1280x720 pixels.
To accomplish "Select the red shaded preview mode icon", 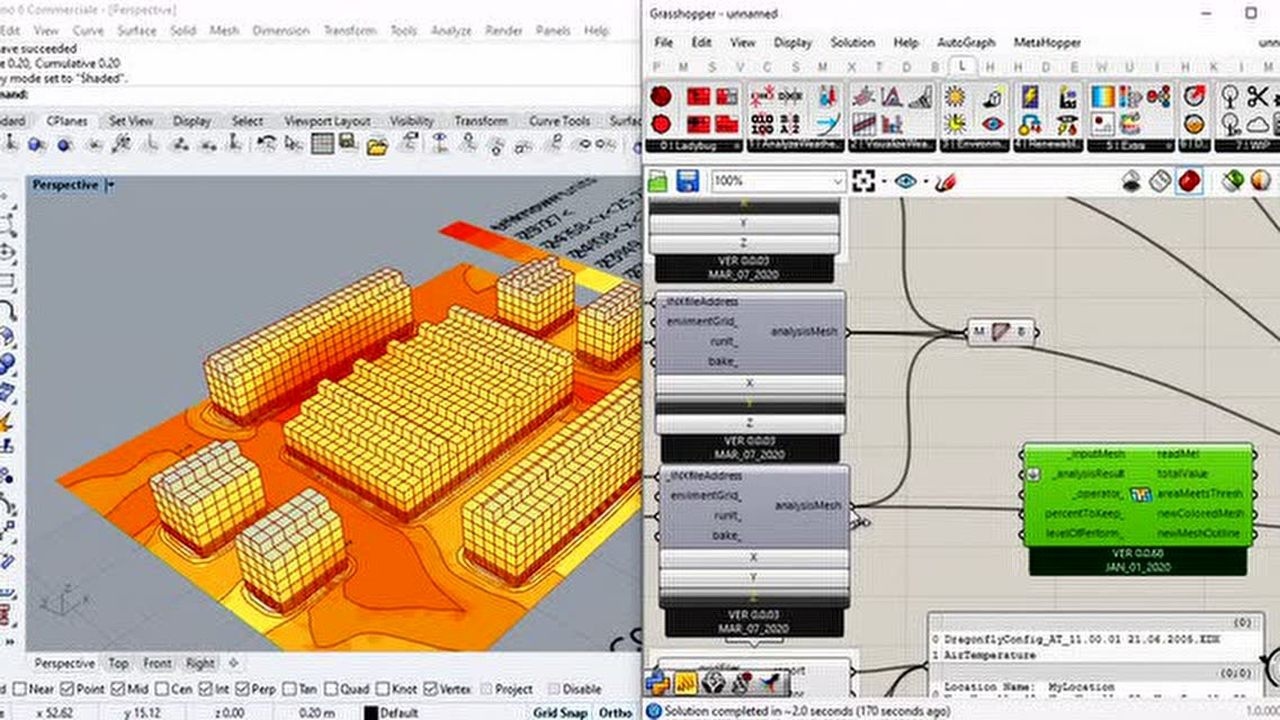I will click(x=1188, y=181).
